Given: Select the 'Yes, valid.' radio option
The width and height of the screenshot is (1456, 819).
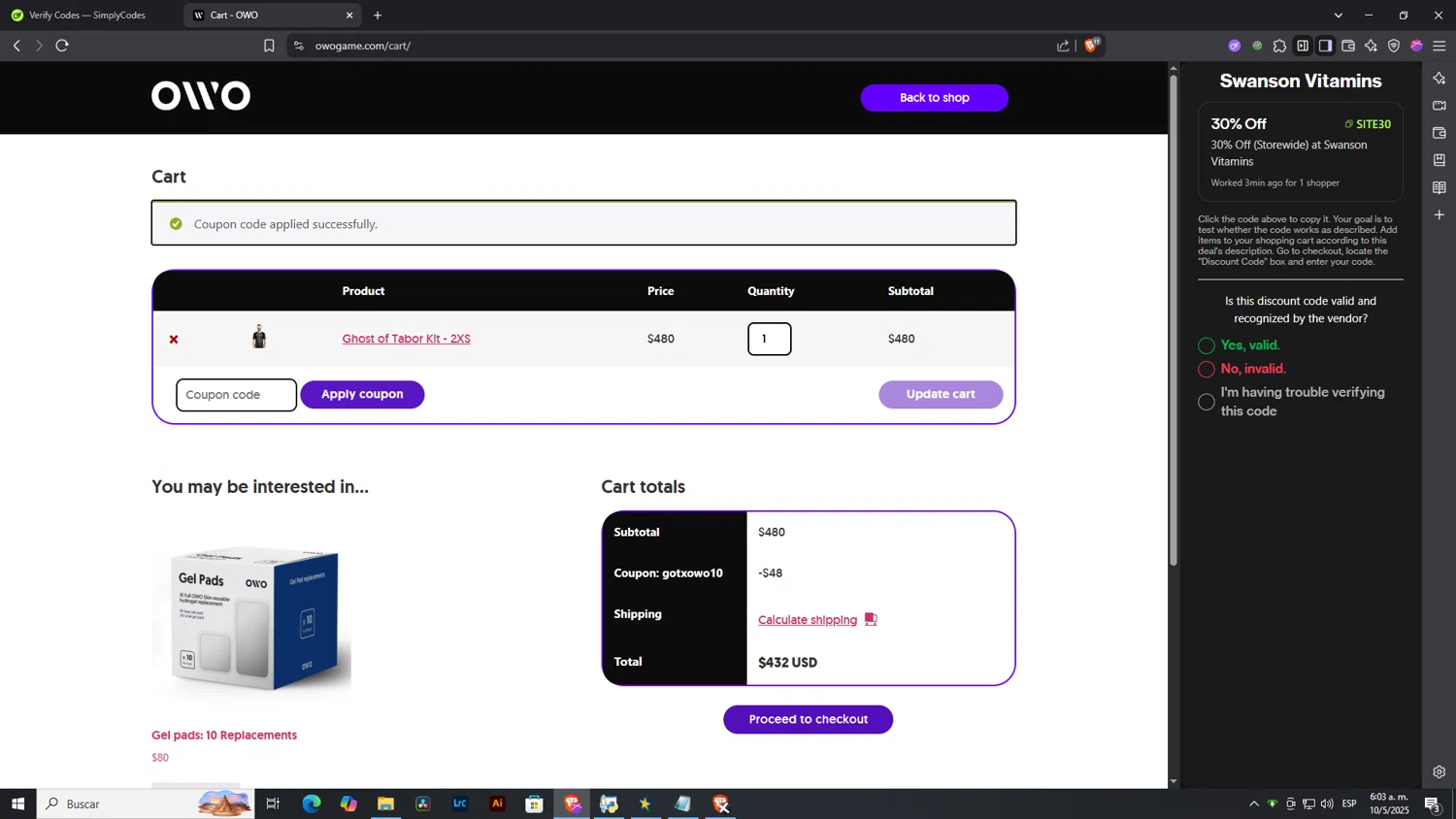Looking at the screenshot, I should pos(1207,345).
